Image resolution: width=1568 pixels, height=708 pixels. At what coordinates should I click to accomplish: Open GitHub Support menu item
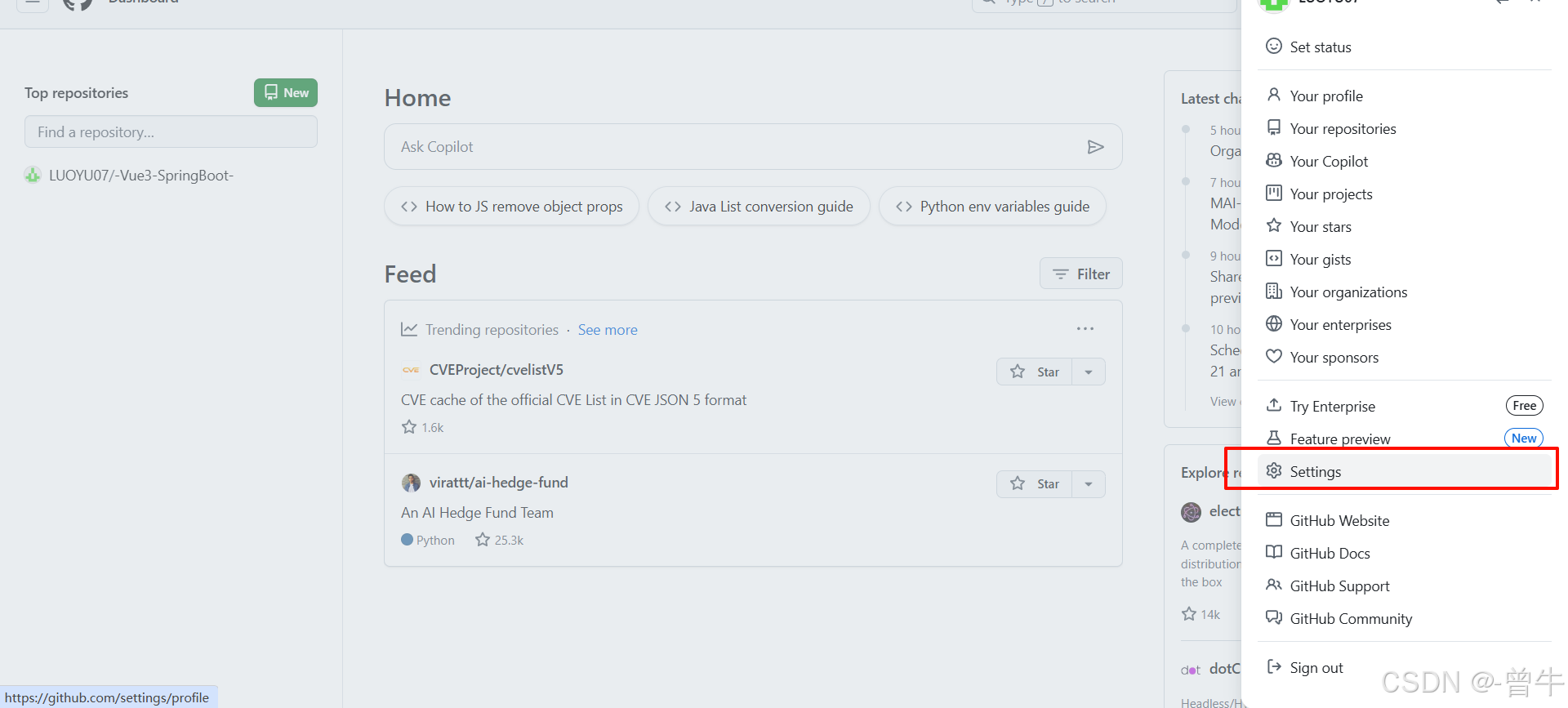[1404, 586]
